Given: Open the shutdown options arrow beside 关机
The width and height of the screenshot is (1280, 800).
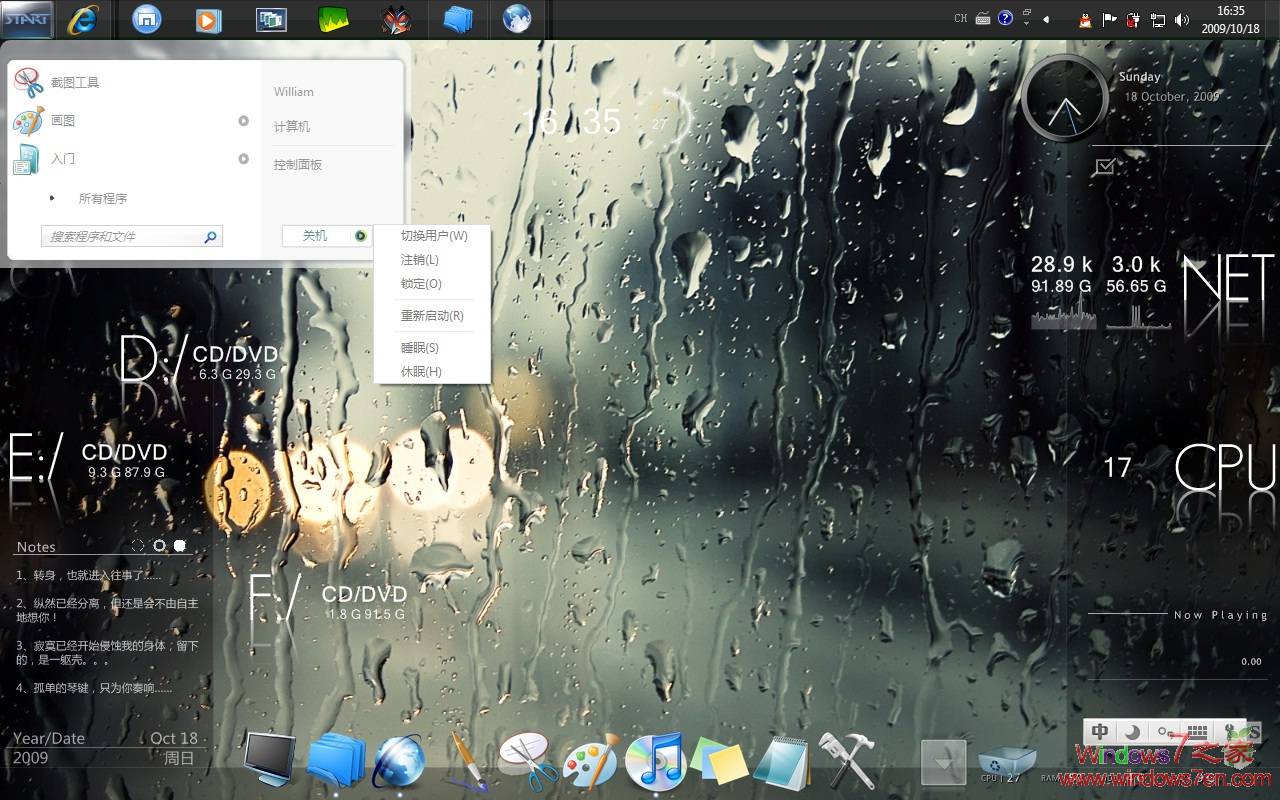Looking at the screenshot, I should point(359,236).
